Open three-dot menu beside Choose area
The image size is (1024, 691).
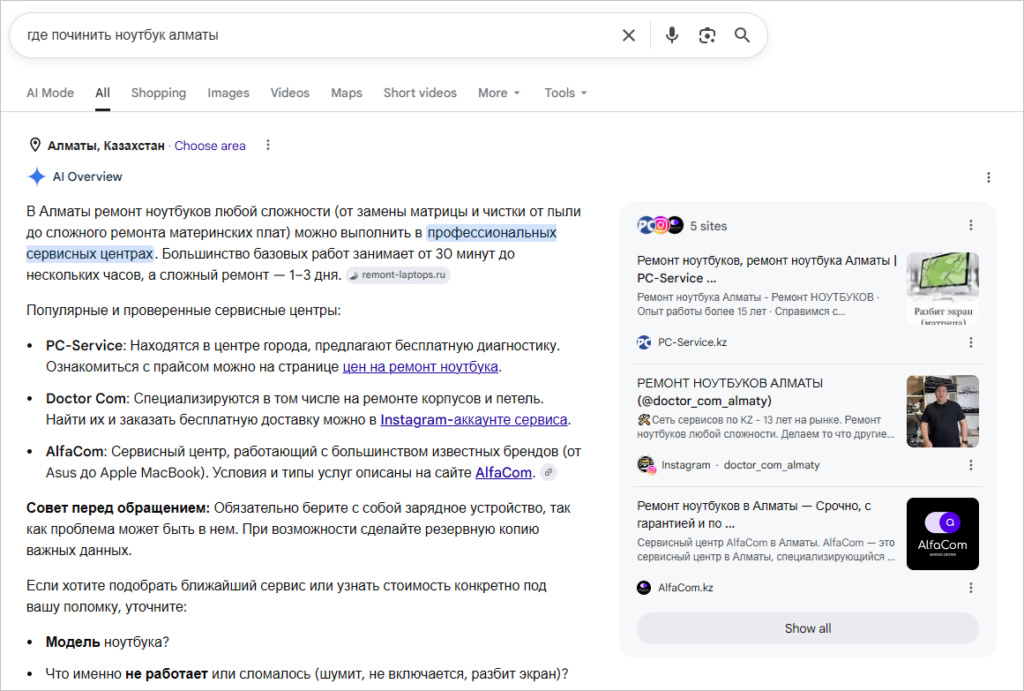268,145
